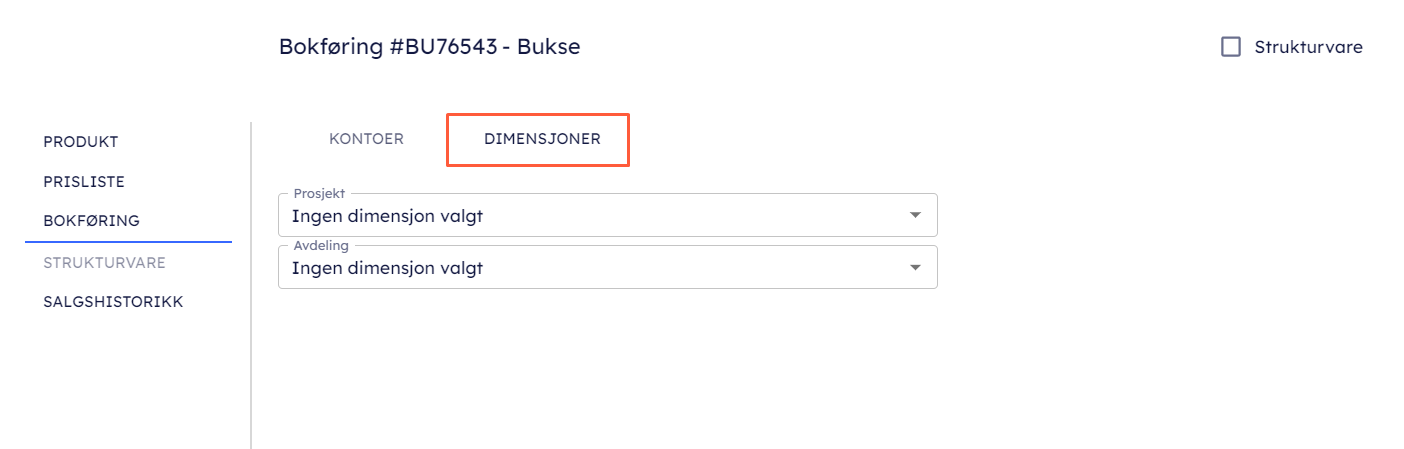This screenshot has width=1404, height=449.
Task: Click the Avdeling field label
Action: point(321,245)
